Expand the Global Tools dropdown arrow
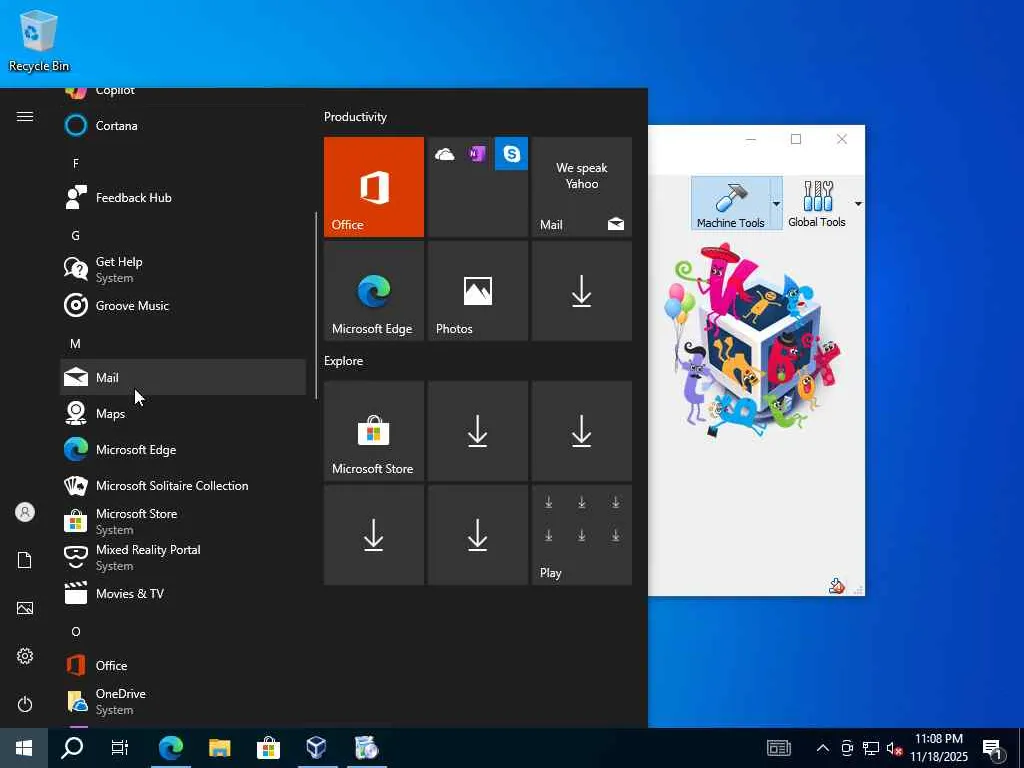Viewport: 1024px width, 768px height. click(x=858, y=204)
